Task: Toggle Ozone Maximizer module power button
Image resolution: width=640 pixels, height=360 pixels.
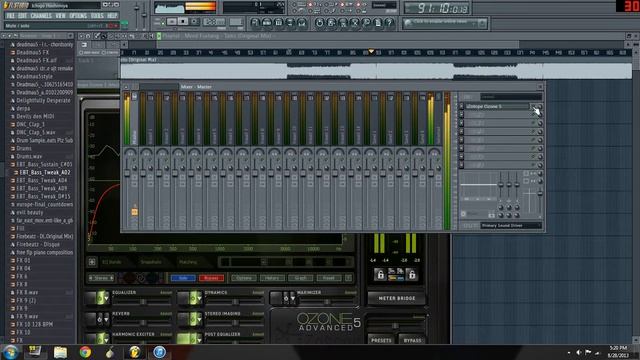Action: 285,298
